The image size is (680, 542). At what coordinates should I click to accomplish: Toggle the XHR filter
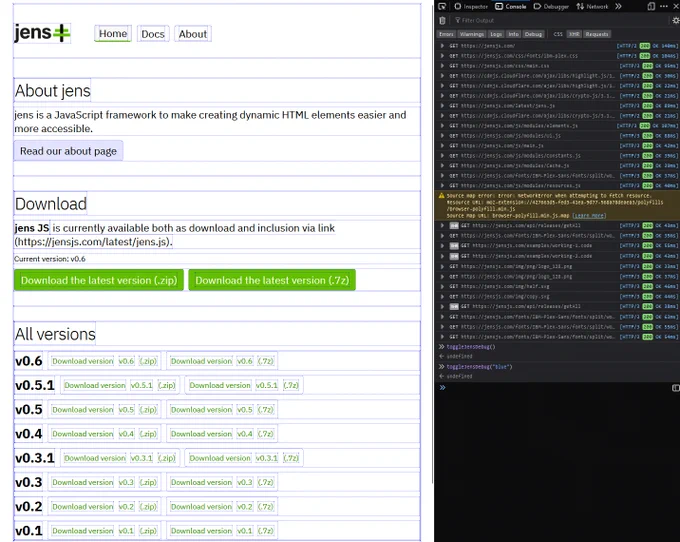574,34
